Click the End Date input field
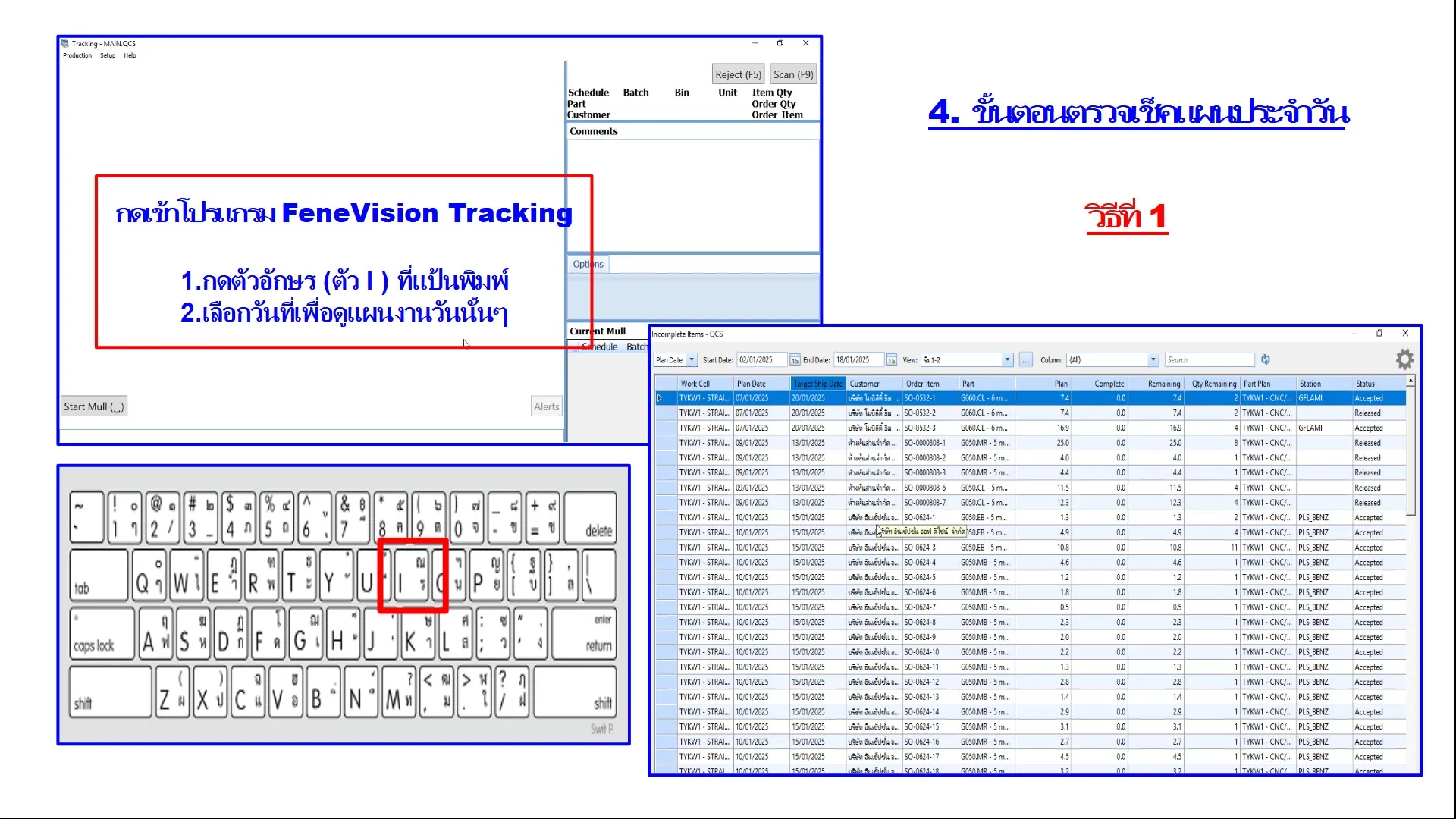 (x=859, y=360)
